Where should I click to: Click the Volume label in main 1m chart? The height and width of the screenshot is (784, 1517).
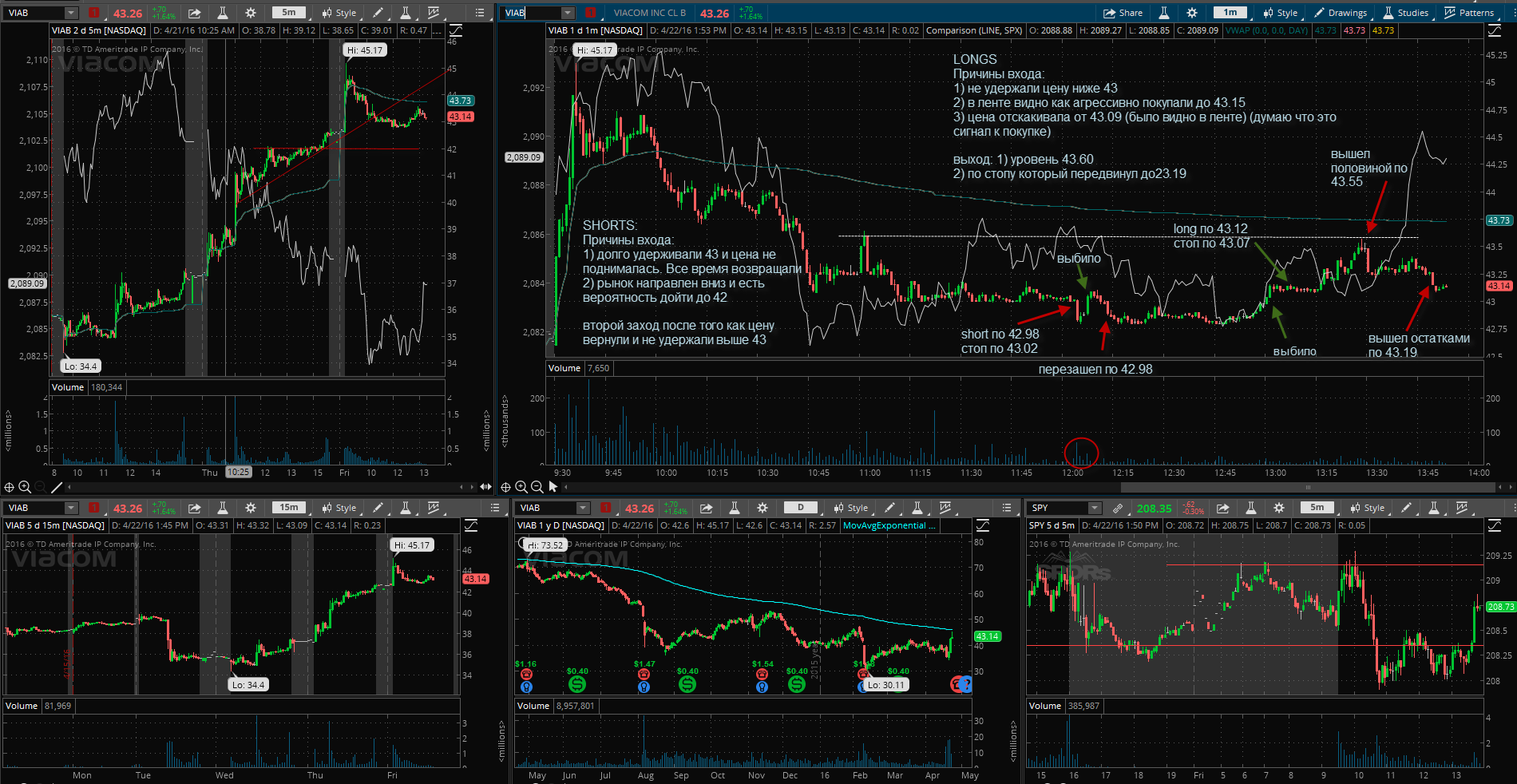[564, 368]
